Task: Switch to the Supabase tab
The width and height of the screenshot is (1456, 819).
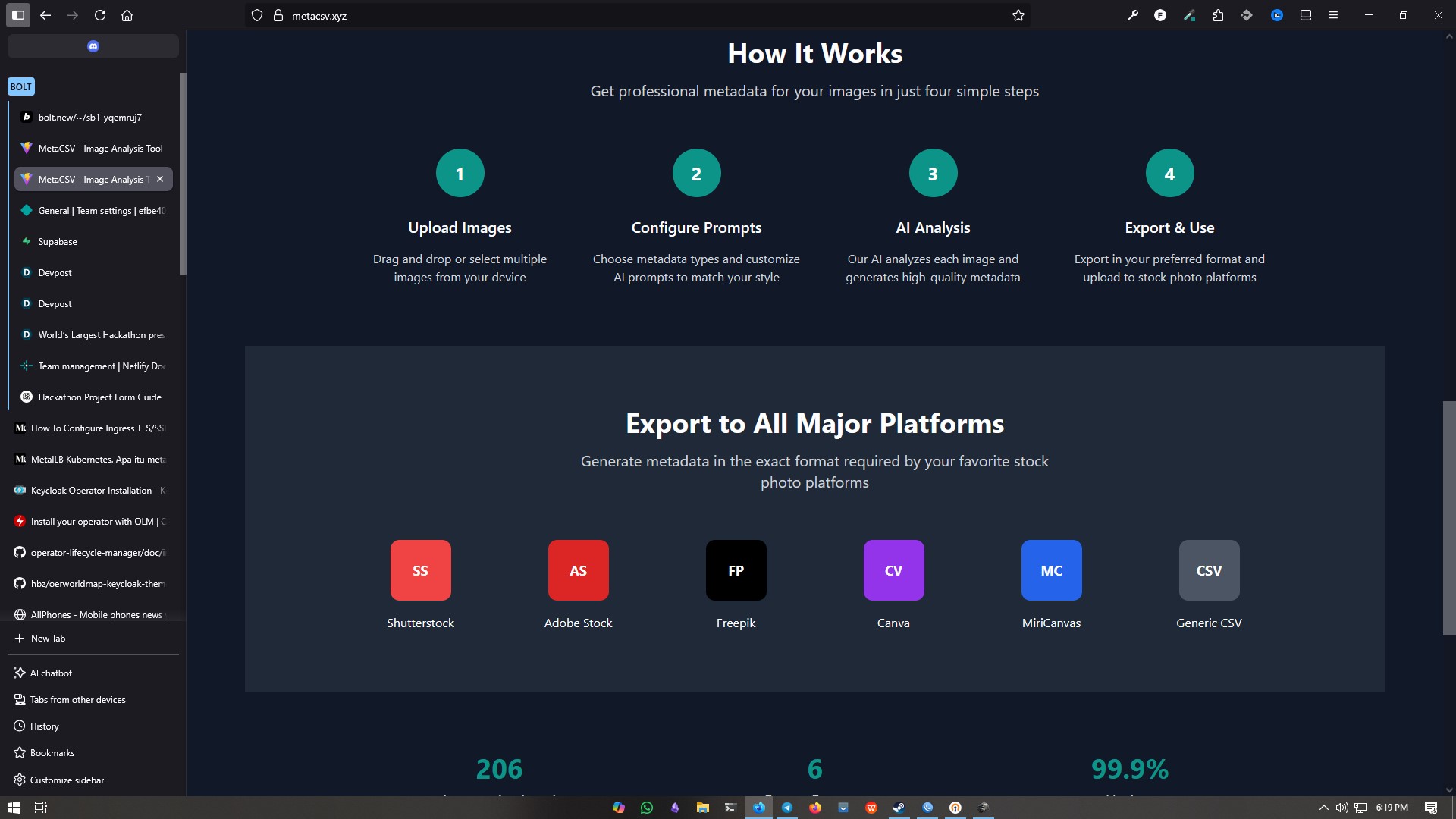Action: coord(58,242)
